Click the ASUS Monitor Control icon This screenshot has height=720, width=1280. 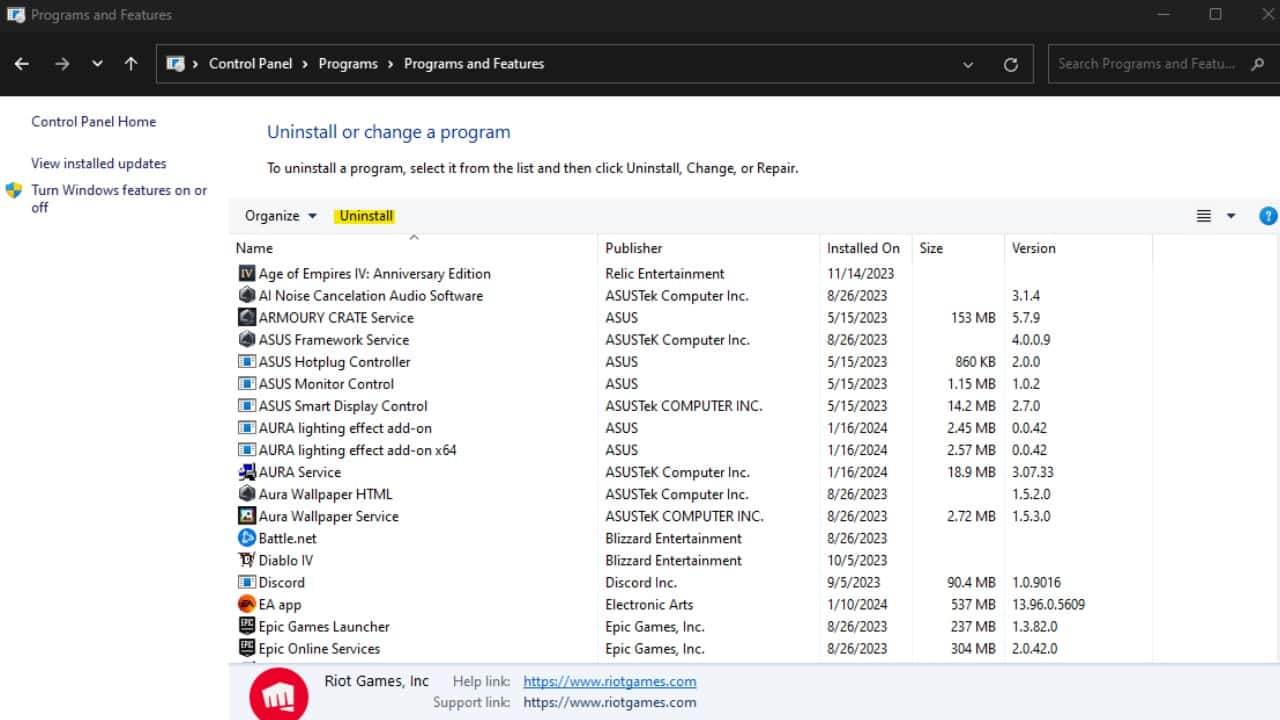247,383
